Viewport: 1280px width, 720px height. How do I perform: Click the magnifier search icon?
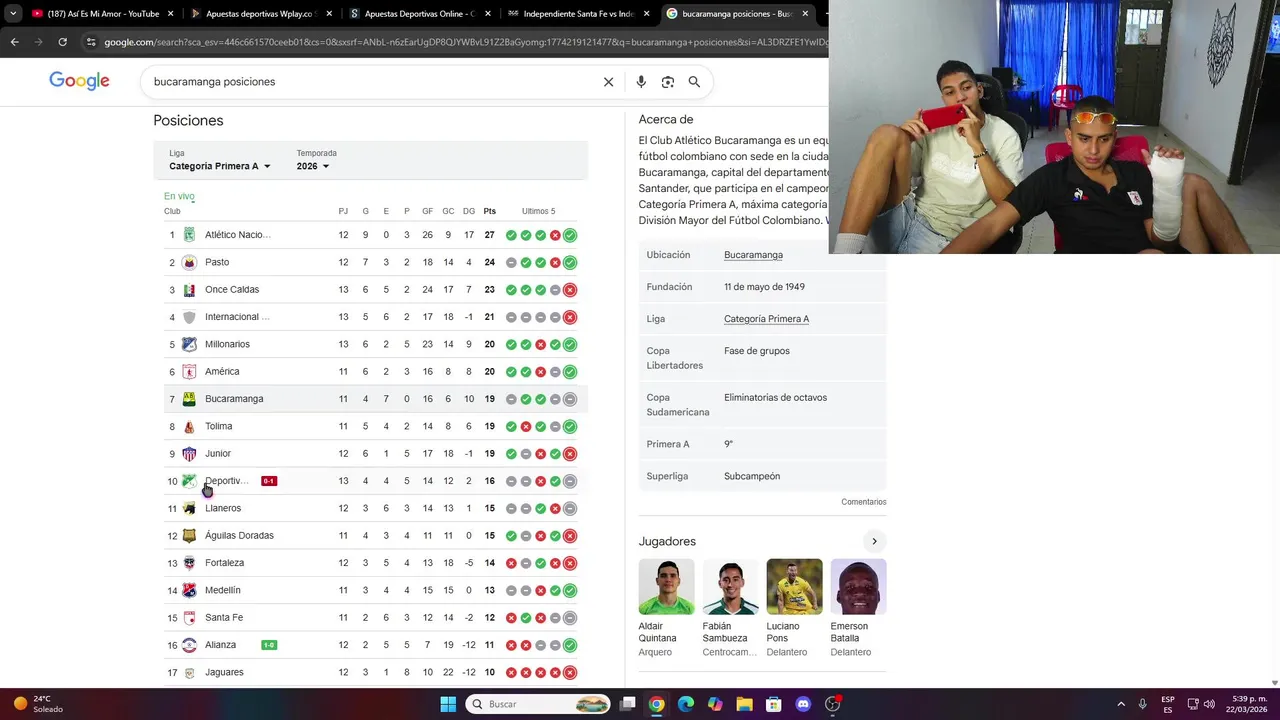694,82
